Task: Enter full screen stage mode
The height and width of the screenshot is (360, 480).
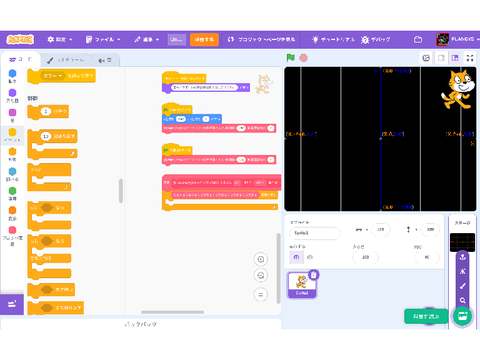Action: point(470,58)
